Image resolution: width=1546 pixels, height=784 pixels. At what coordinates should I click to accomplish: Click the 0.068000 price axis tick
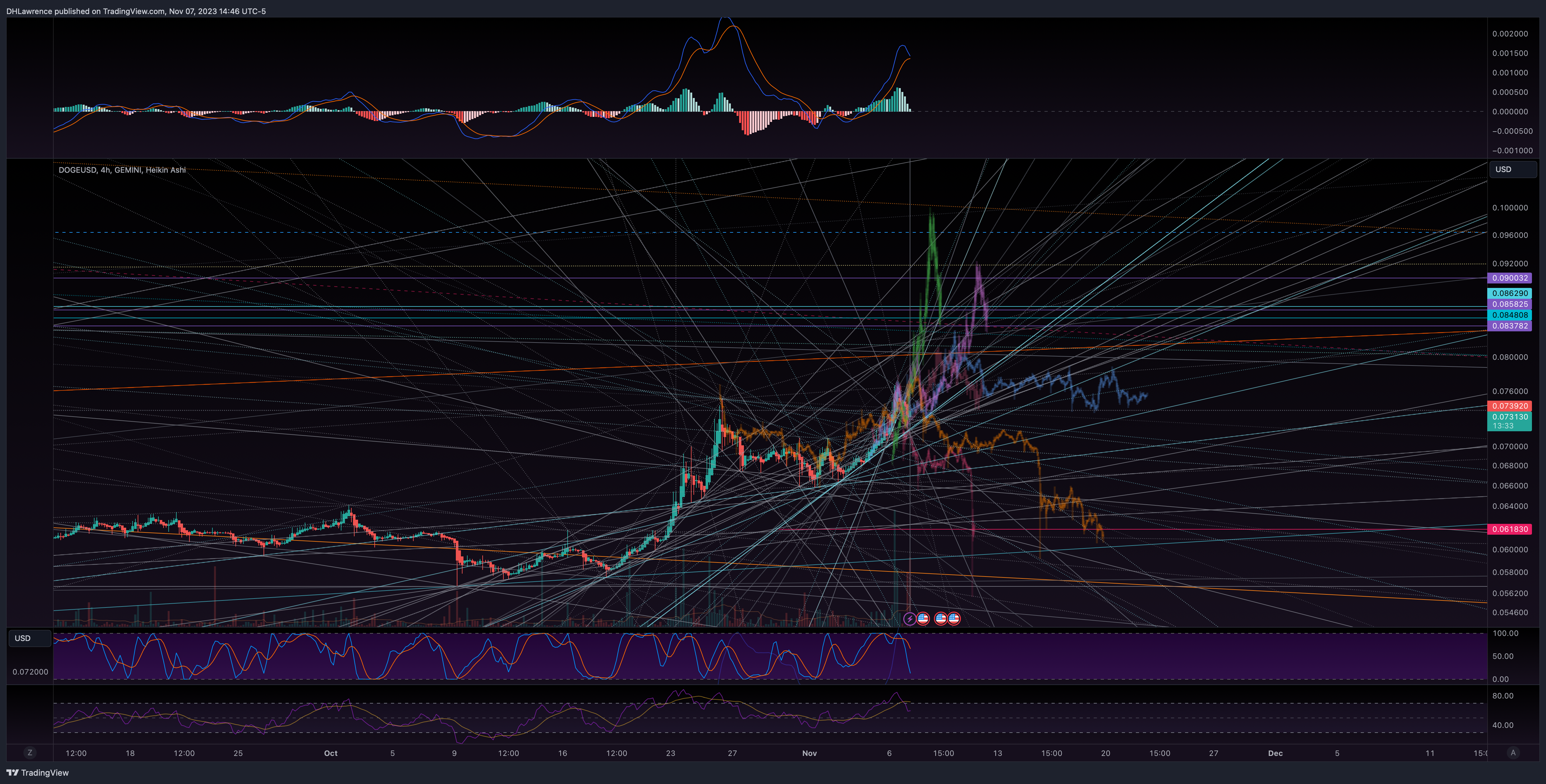coord(1510,465)
